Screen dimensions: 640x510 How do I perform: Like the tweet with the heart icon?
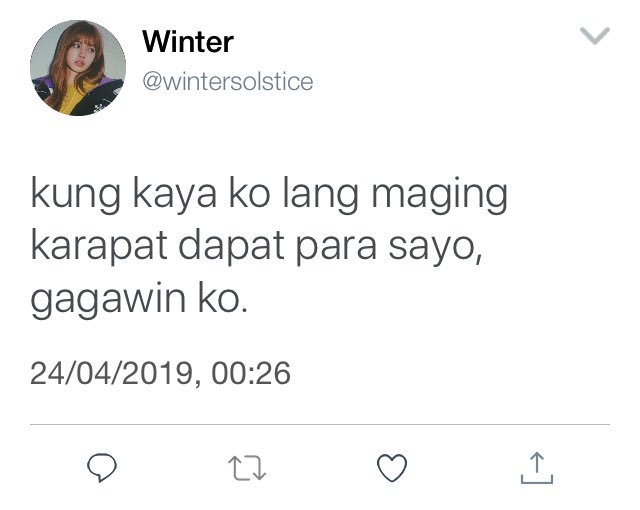tap(392, 468)
